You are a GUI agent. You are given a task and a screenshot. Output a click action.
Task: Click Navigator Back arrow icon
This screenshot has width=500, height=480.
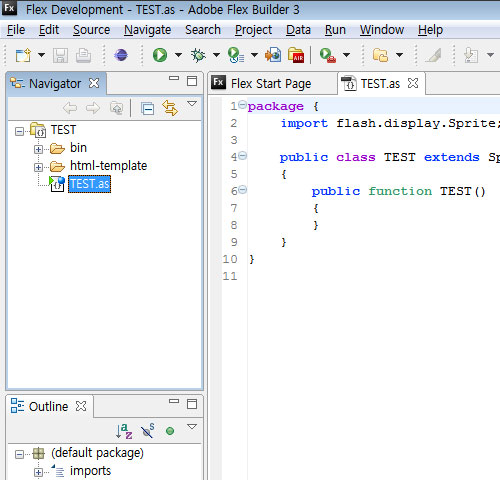[x=70, y=108]
